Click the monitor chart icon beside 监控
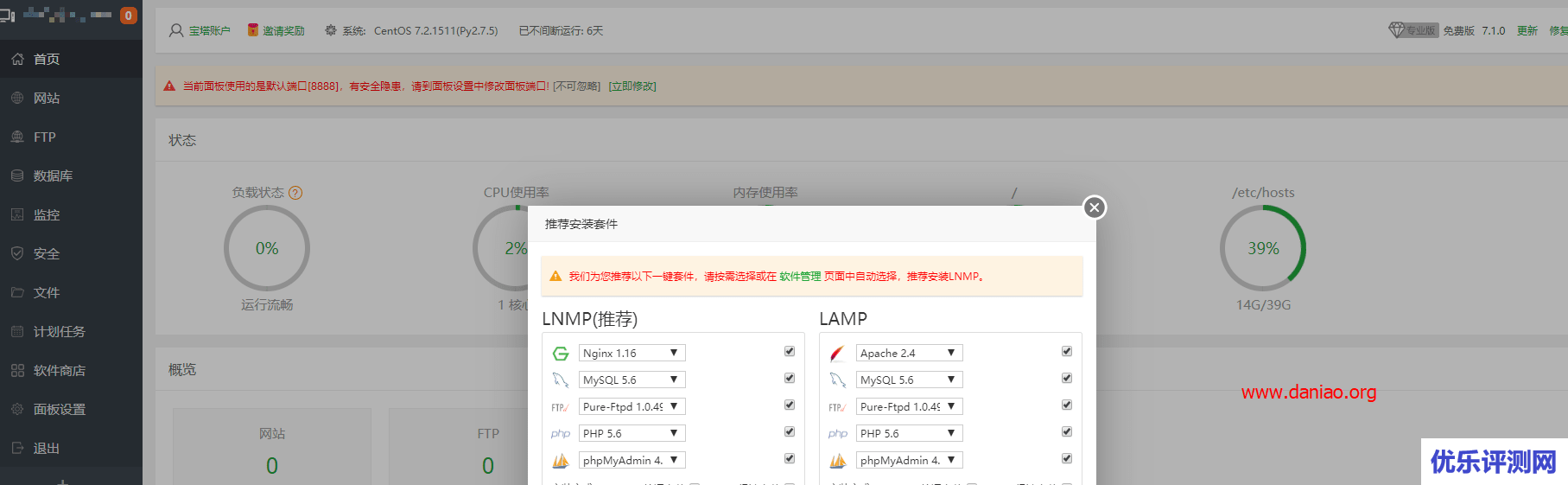 (17, 214)
